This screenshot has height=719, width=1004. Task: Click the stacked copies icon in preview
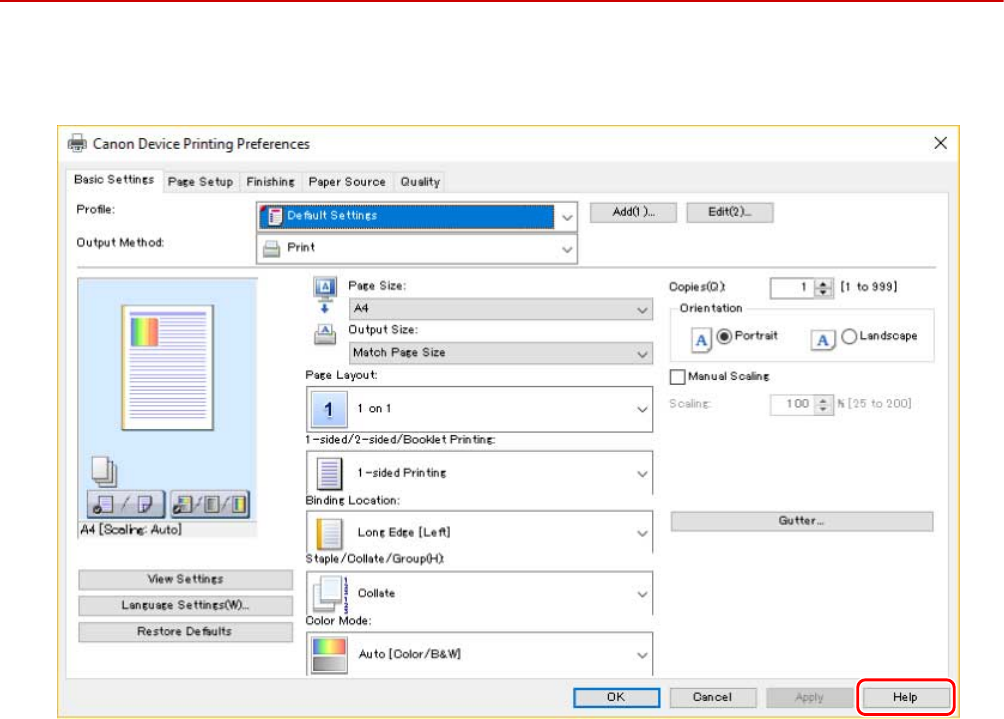104,471
